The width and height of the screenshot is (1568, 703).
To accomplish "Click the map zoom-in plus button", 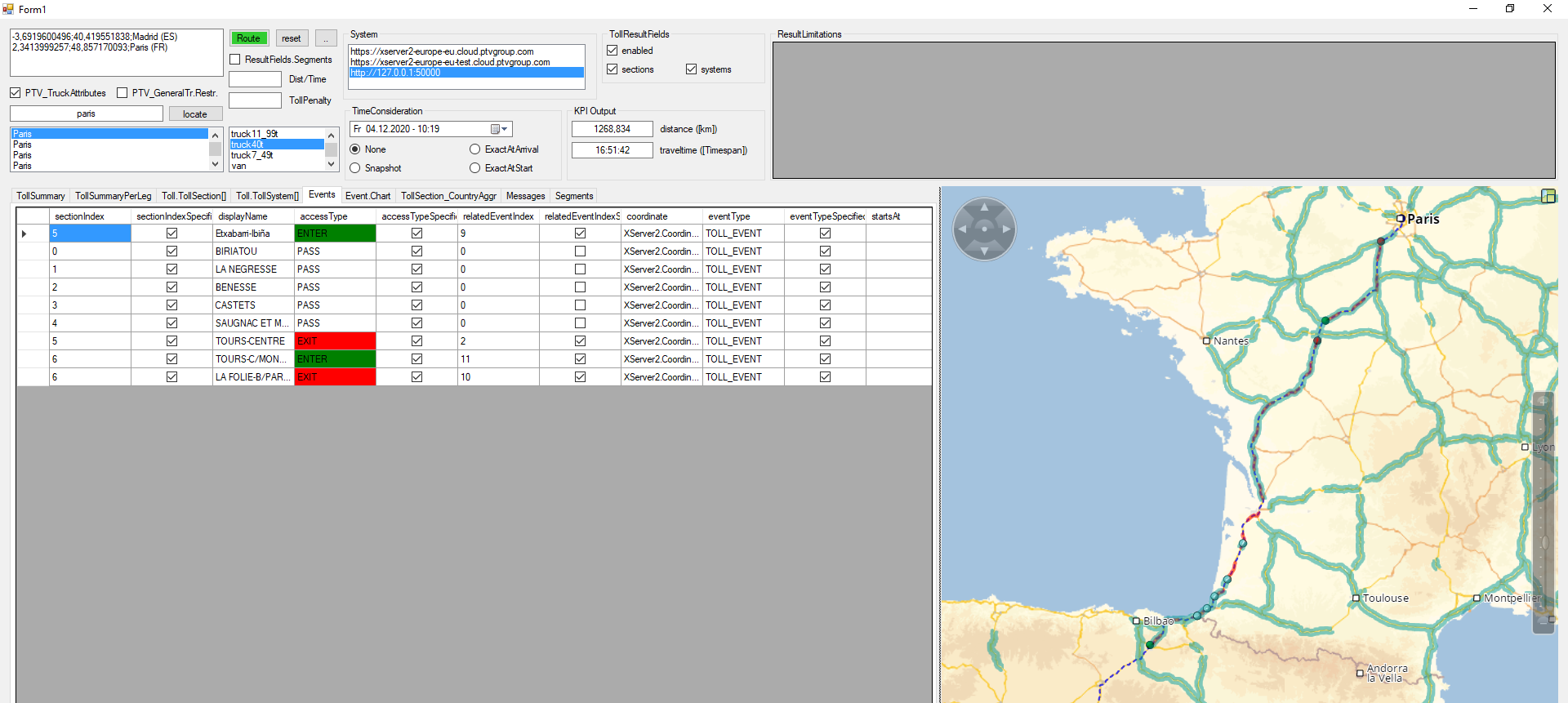I will [1543, 402].
